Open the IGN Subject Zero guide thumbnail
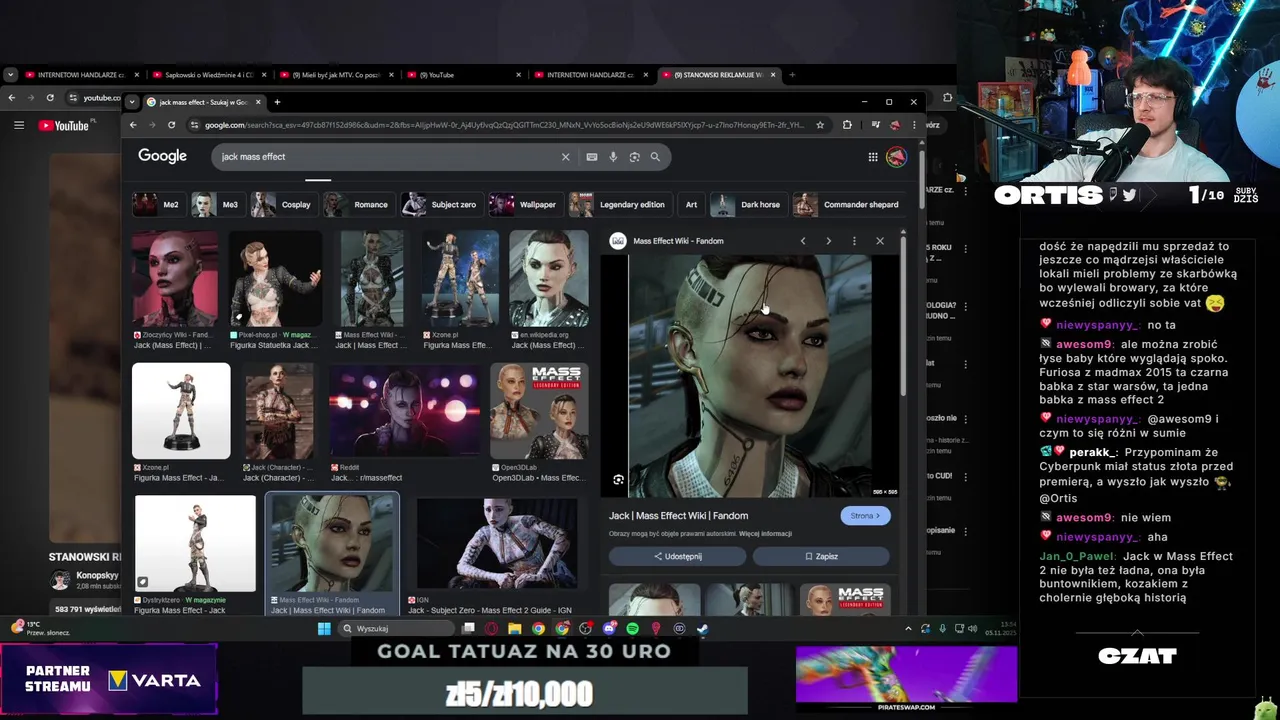The image size is (1280, 720). pos(496,542)
